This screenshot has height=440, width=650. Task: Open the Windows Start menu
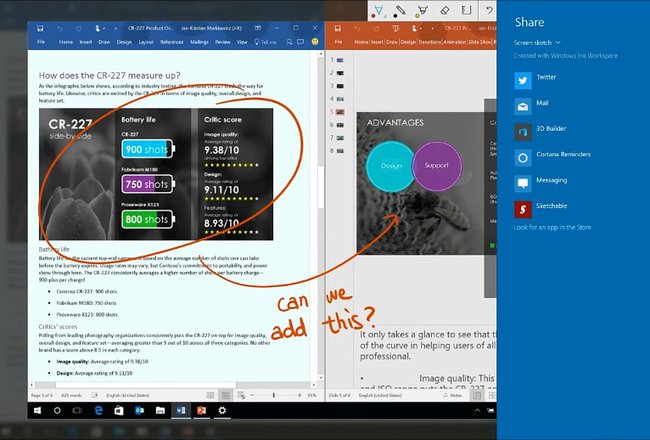coord(37,411)
